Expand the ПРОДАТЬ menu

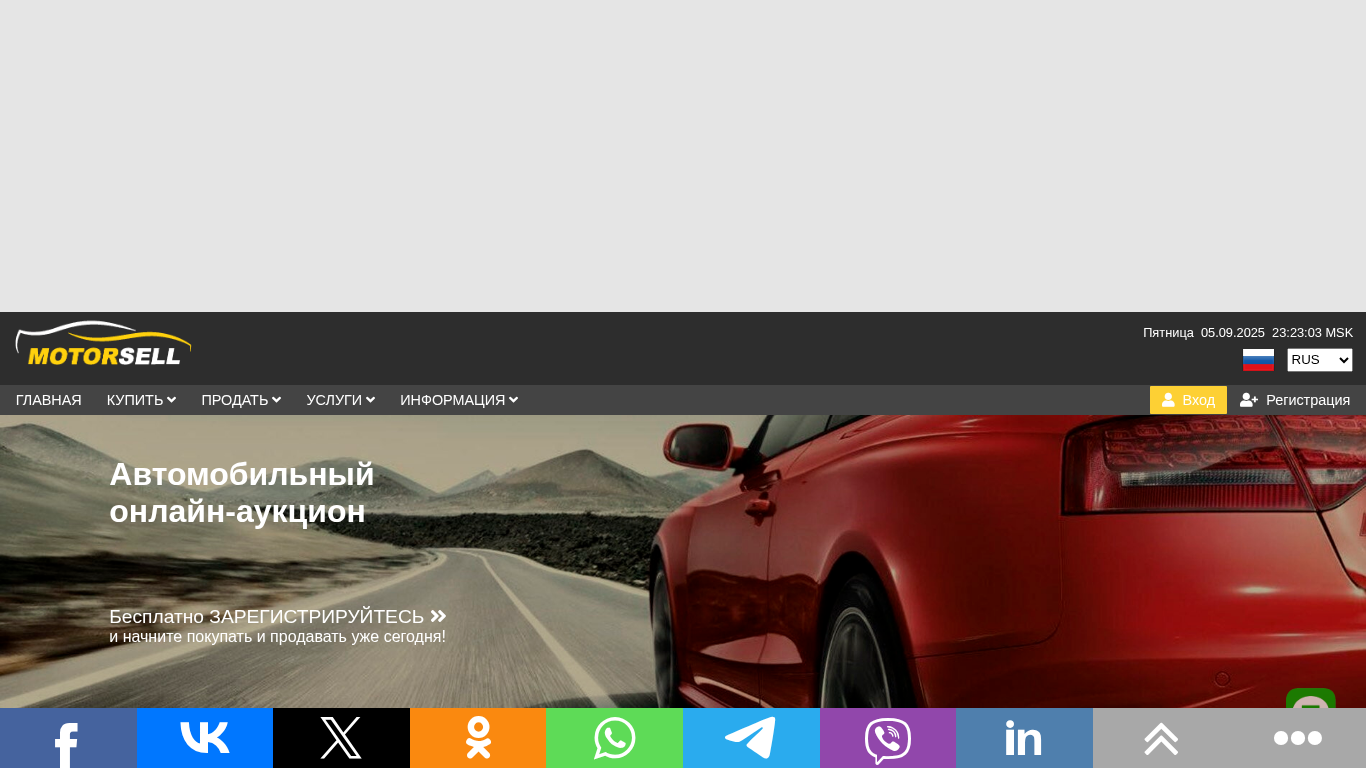coord(241,400)
